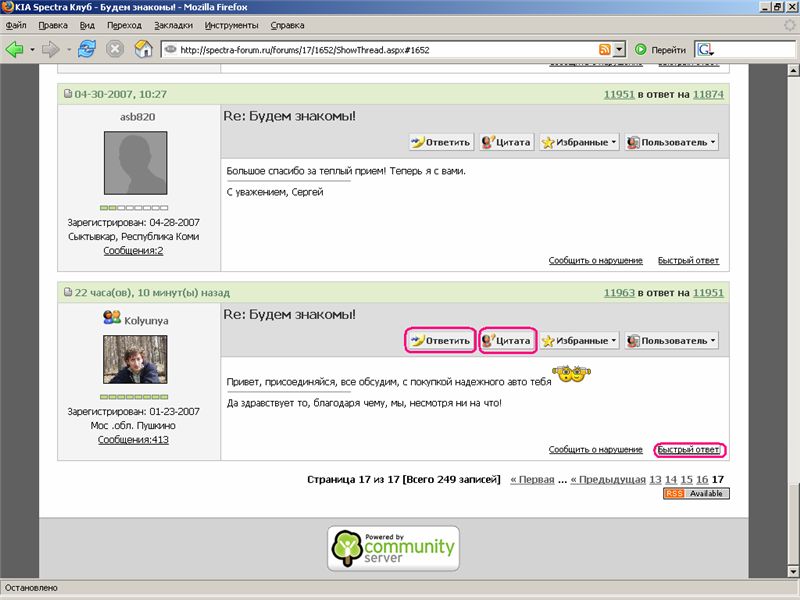800x600 pixels.
Task: Click the orange RSS Available badge
Action: tap(696, 494)
